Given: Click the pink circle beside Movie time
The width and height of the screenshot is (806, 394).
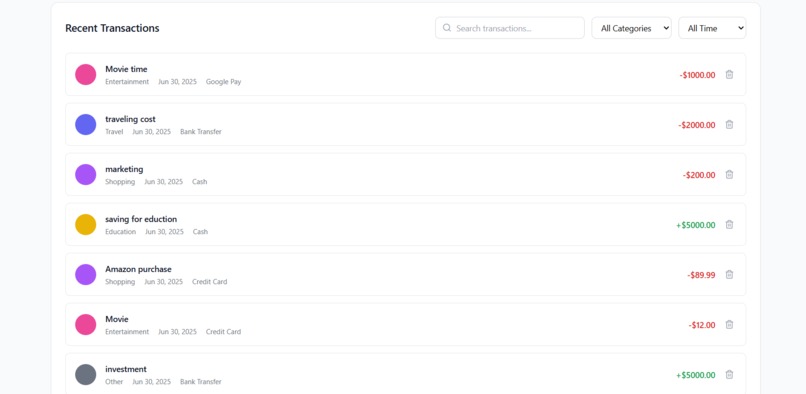Looking at the screenshot, I should [86, 75].
